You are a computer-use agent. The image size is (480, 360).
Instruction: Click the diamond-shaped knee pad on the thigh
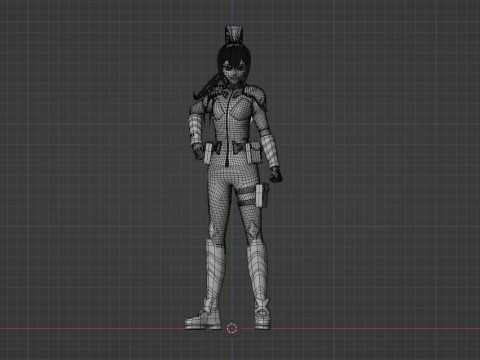(x=254, y=229)
